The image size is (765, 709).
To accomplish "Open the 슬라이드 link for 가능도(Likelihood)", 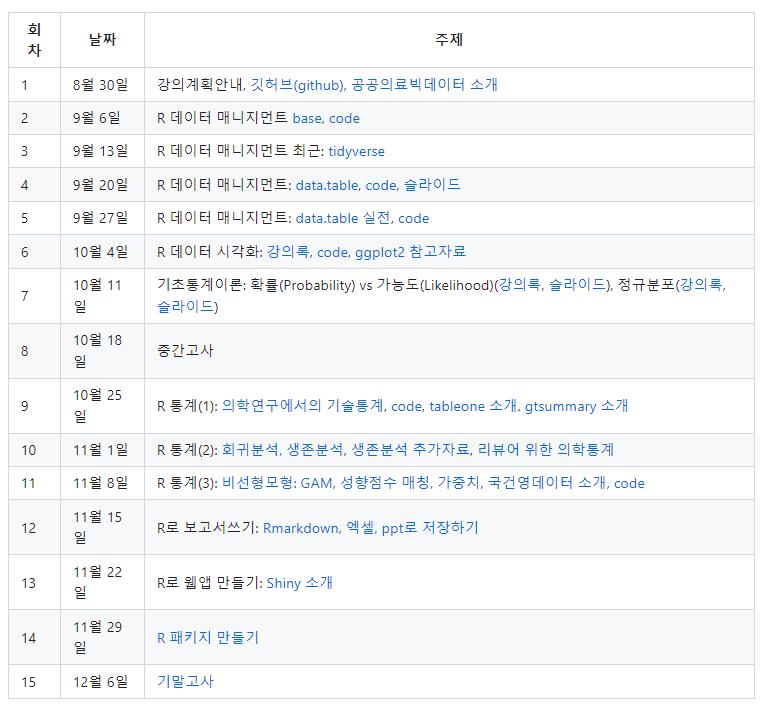I will [577, 285].
